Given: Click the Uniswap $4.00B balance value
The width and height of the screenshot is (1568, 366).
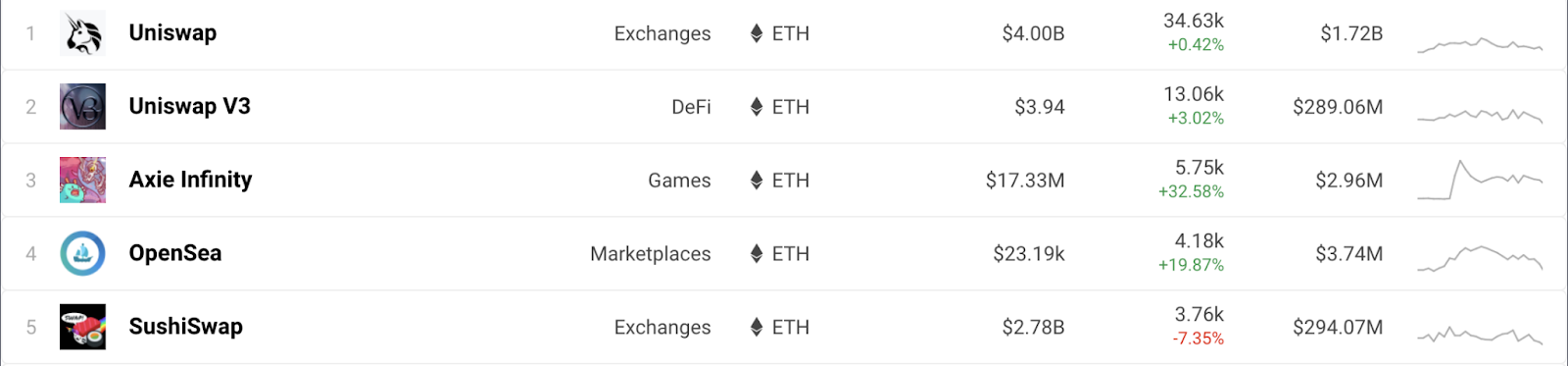Looking at the screenshot, I should pos(1033,33).
